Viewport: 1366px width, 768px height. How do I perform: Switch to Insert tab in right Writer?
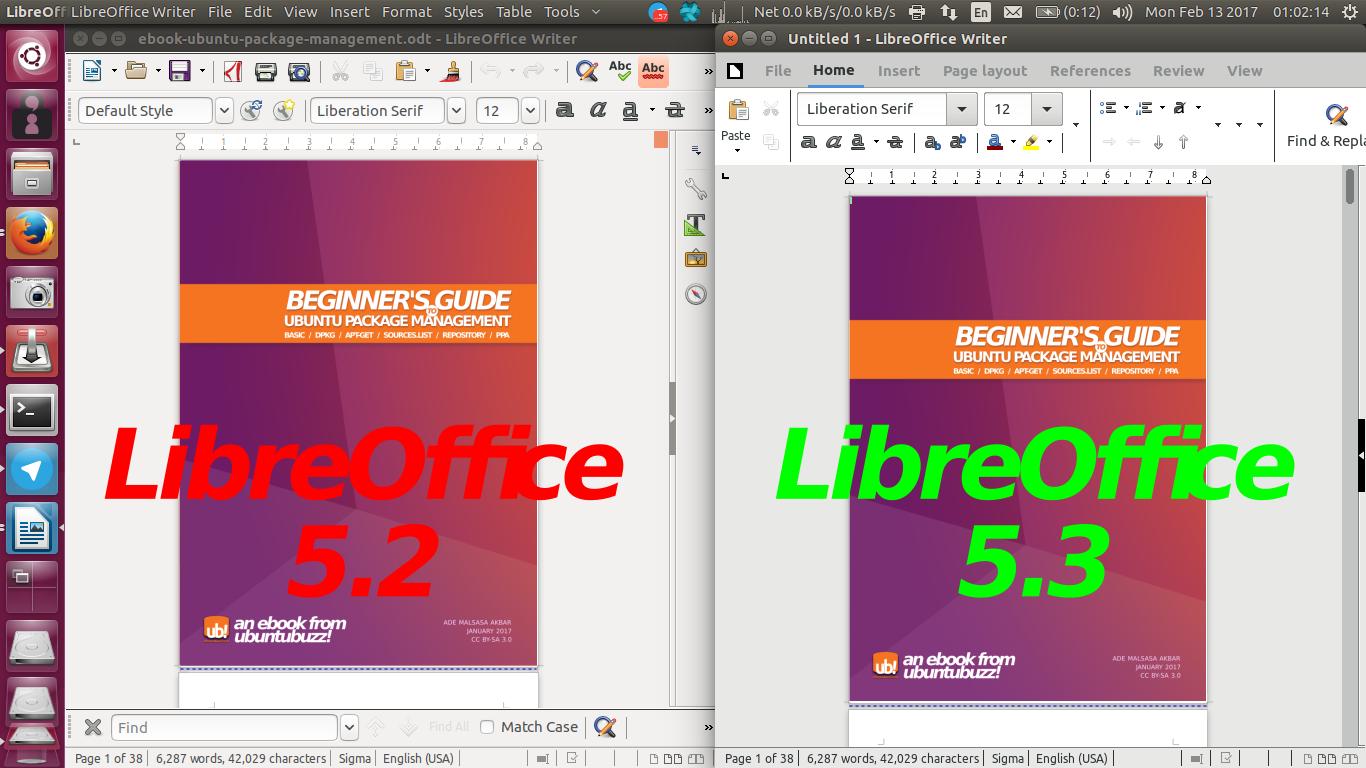899,71
